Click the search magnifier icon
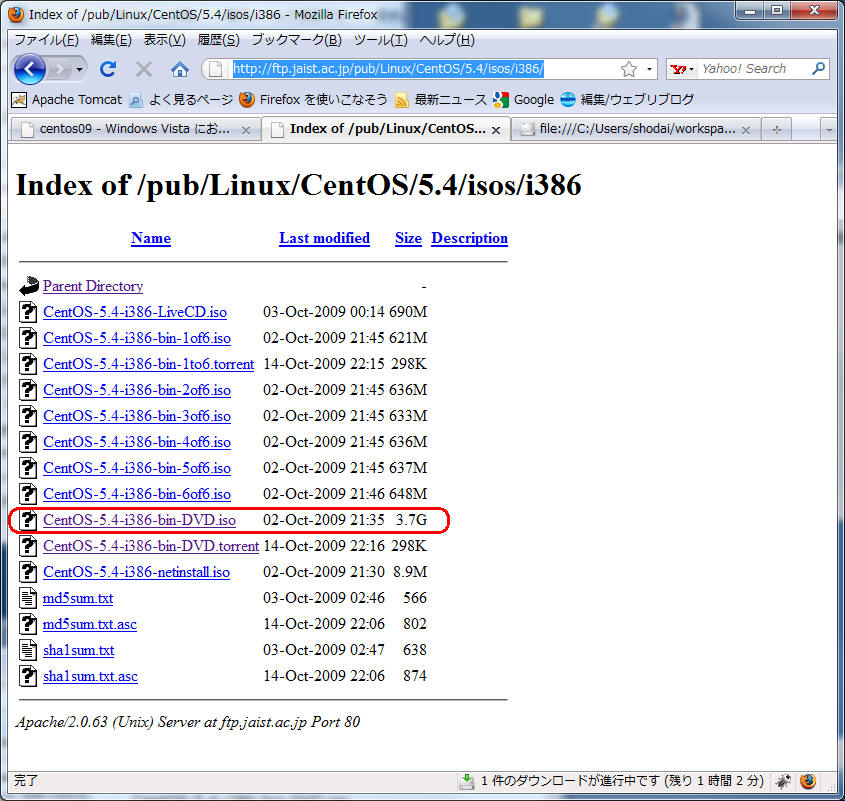The height and width of the screenshot is (801, 845). [819, 69]
